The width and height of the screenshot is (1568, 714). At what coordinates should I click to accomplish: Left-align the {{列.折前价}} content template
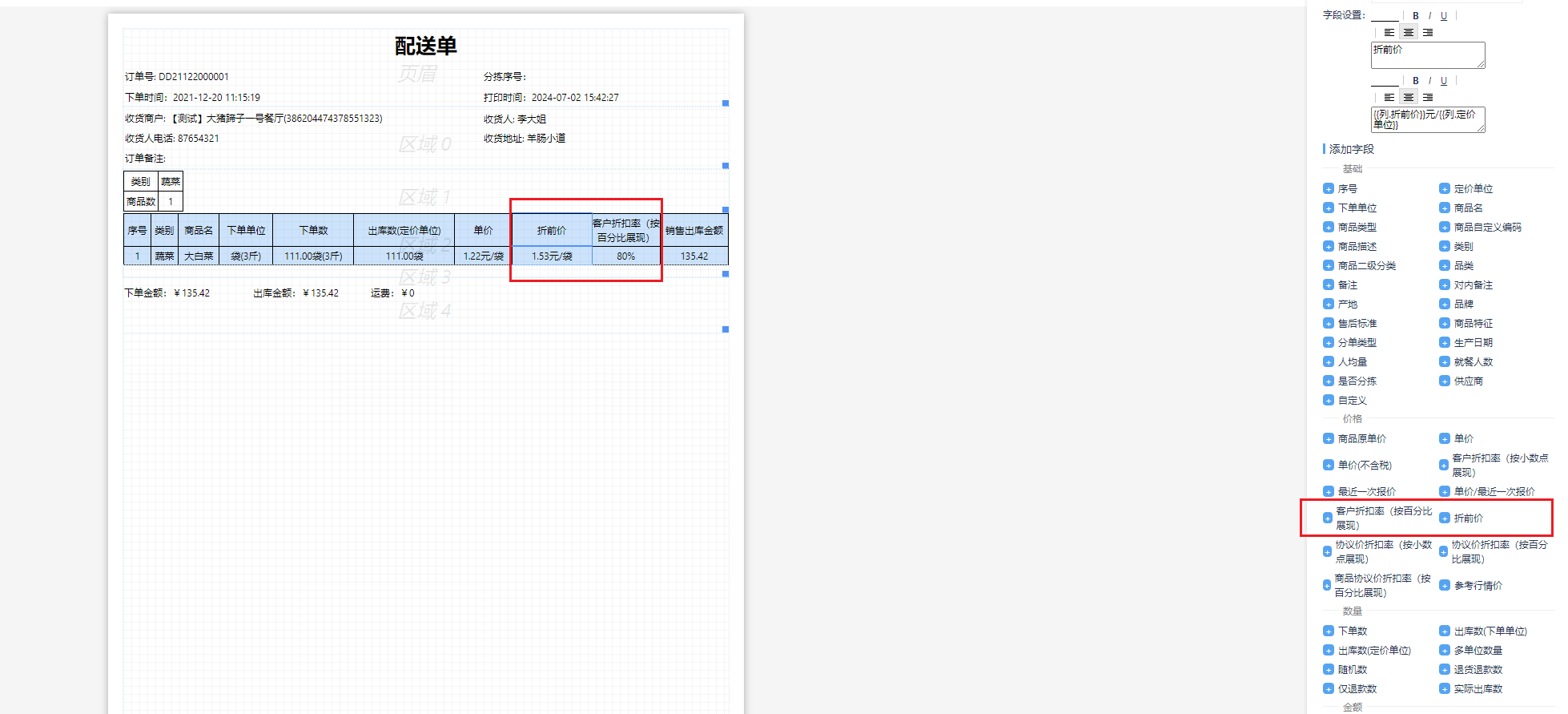[1389, 97]
